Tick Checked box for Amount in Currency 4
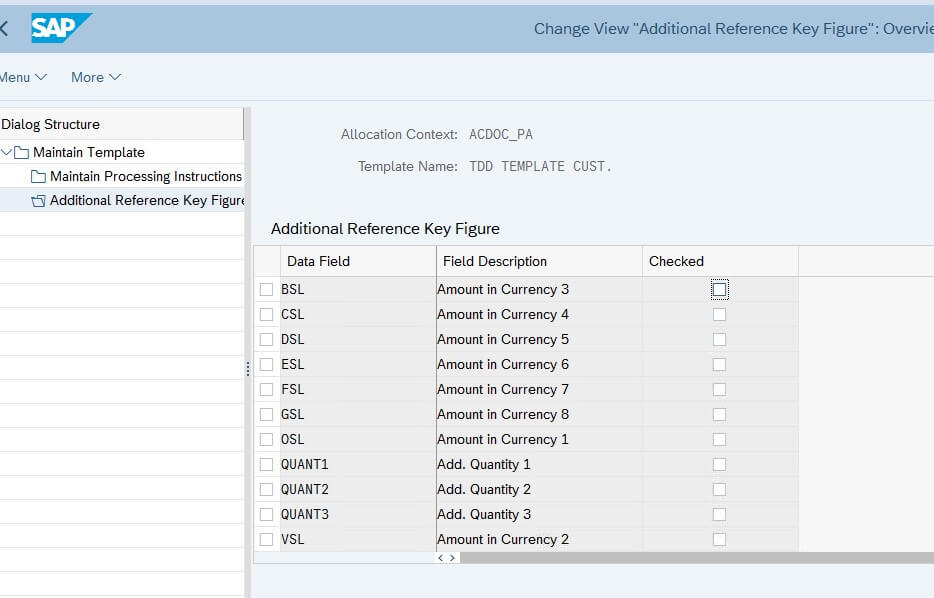The width and height of the screenshot is (934, 598). coord(720,314)
